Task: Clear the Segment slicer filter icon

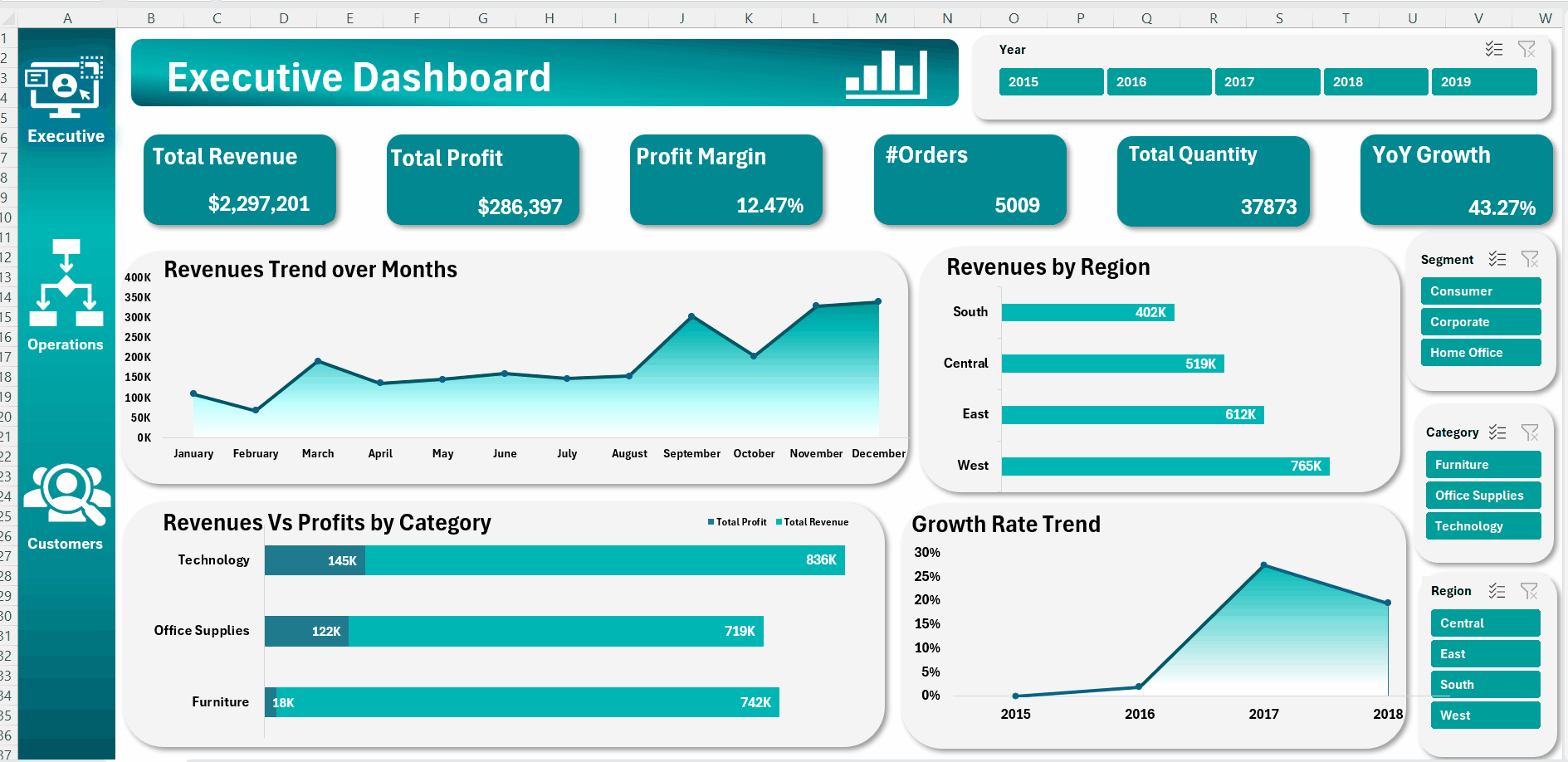Action: point(1531,259)
